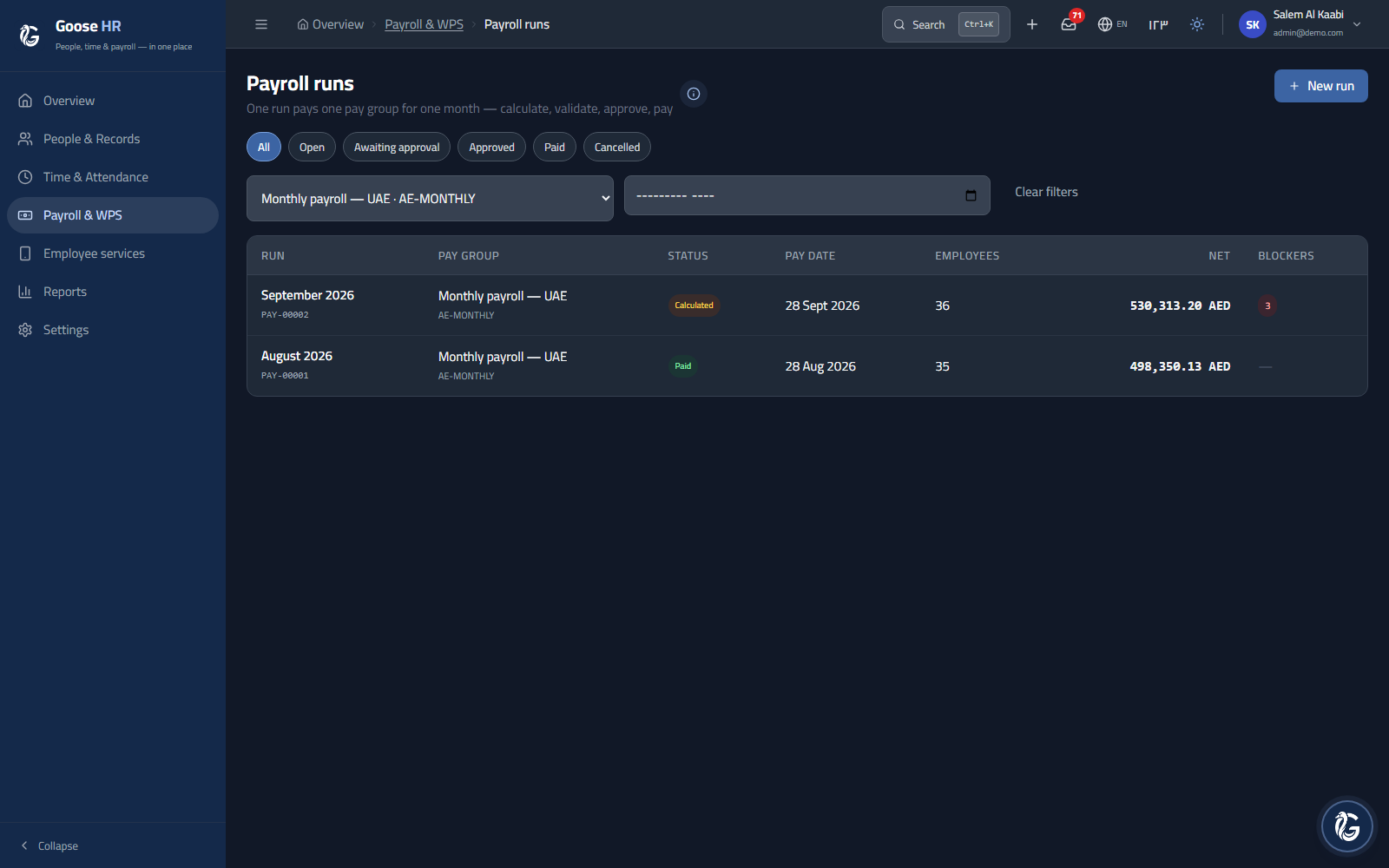Select the All filter chip
This screenshot has height=868, width=1389.
click(x=264, y=147)
